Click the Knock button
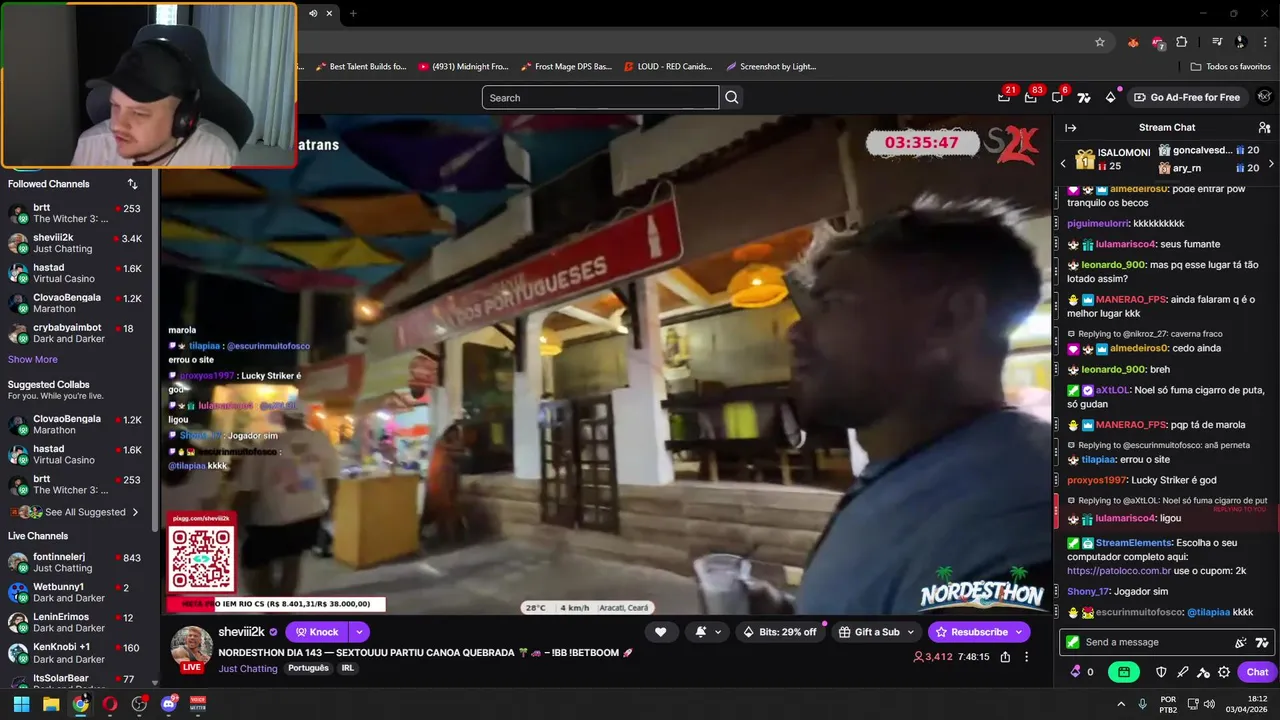Screen dimensions: 1280x720 317,632
